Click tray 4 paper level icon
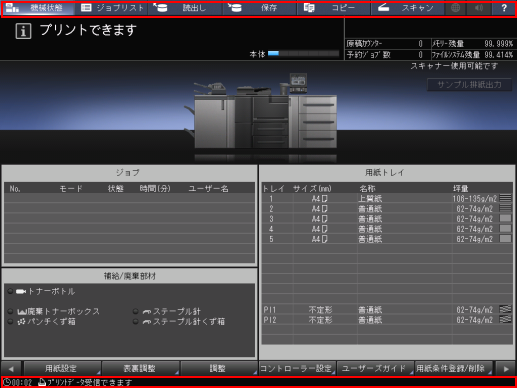This screenshot has width=517, height=388. [505, 228]
